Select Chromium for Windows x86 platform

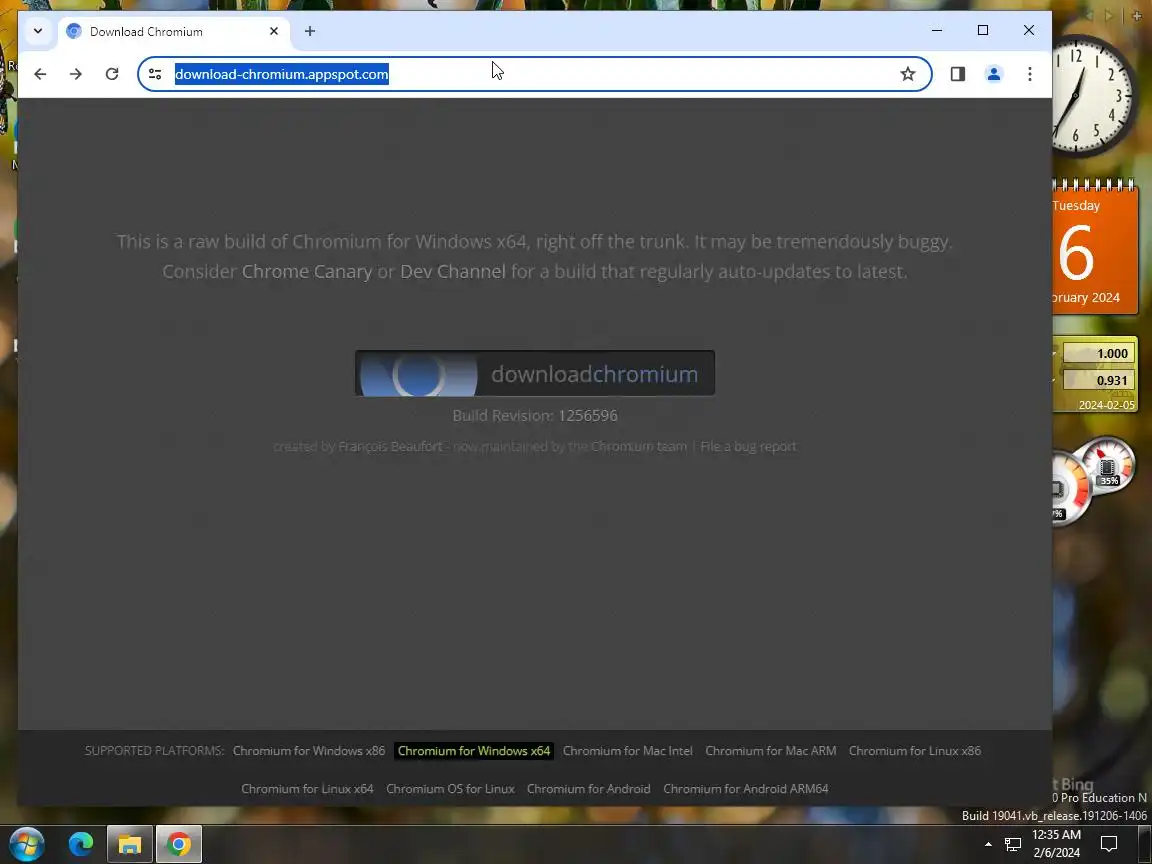(x=309, y=751)
